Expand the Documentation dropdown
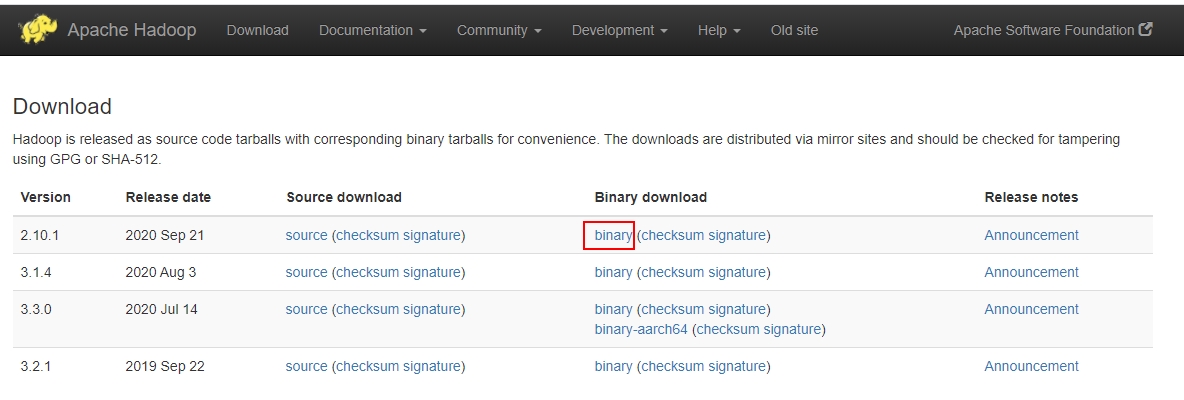1184x400 pixels. (373, 30)
